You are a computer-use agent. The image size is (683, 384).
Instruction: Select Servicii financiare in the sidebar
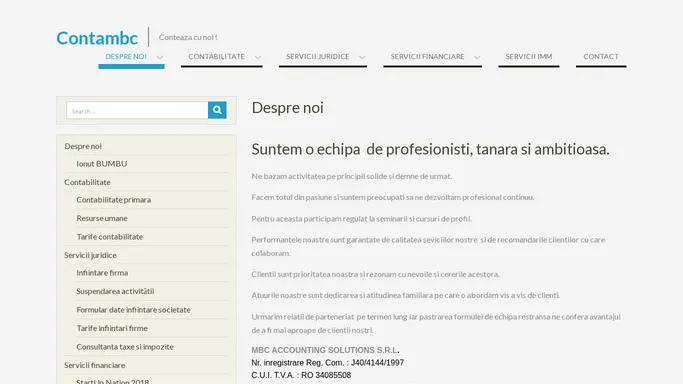point(95,365)
